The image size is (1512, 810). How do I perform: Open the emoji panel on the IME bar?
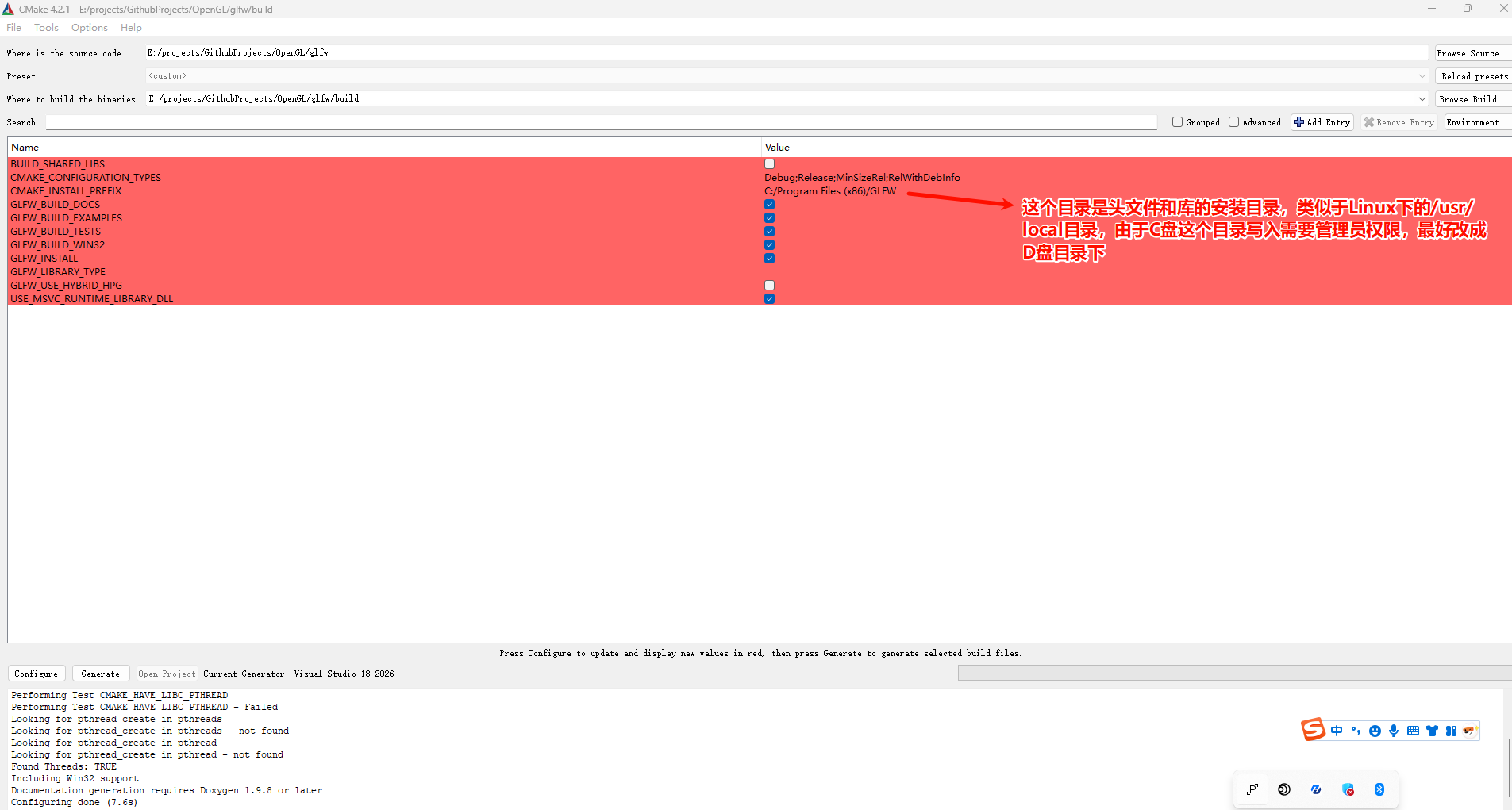[1375, 731]
